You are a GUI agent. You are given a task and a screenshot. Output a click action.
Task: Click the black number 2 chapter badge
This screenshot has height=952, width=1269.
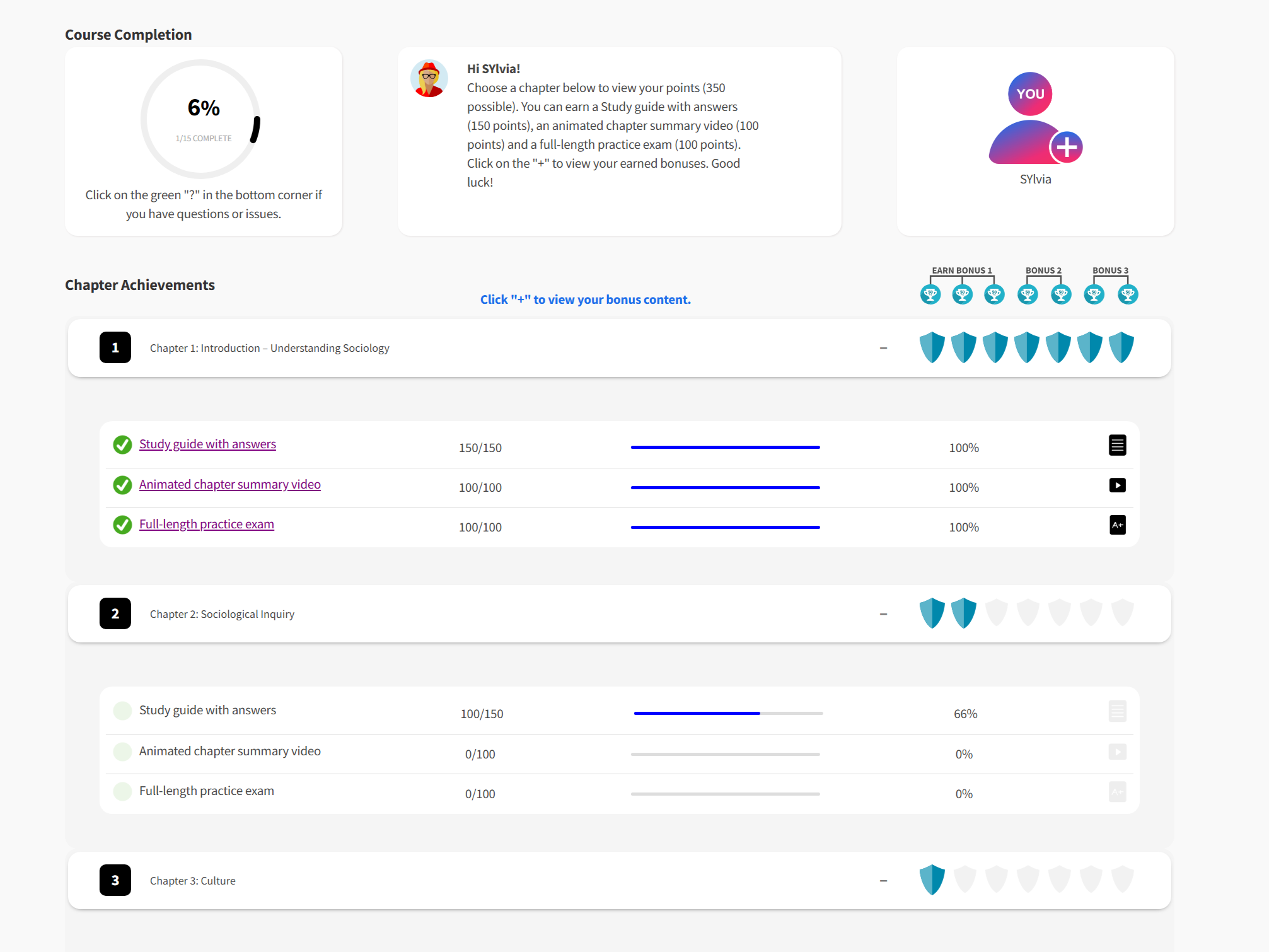115,613
